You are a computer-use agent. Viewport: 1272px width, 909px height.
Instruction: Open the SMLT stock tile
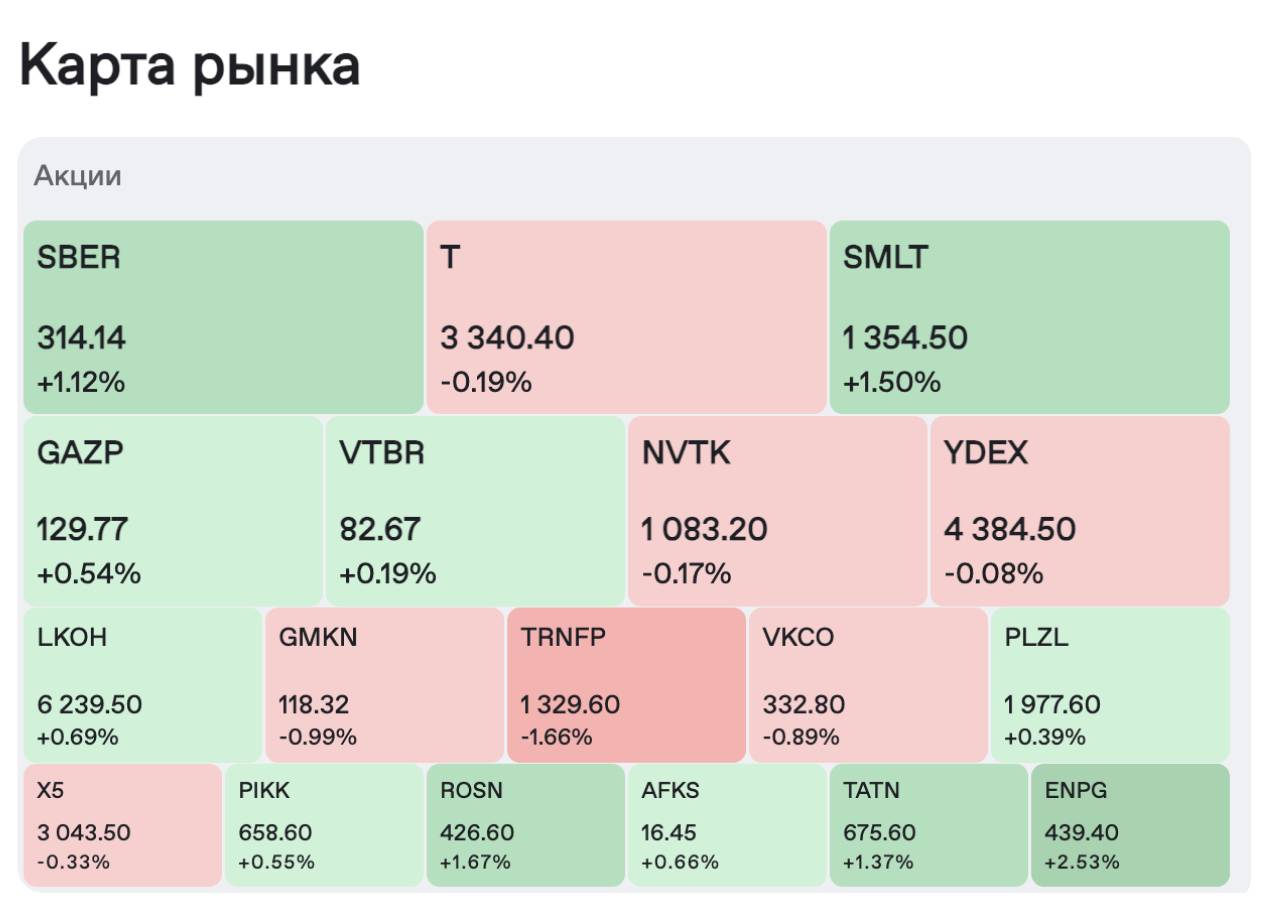(1029, 316)
